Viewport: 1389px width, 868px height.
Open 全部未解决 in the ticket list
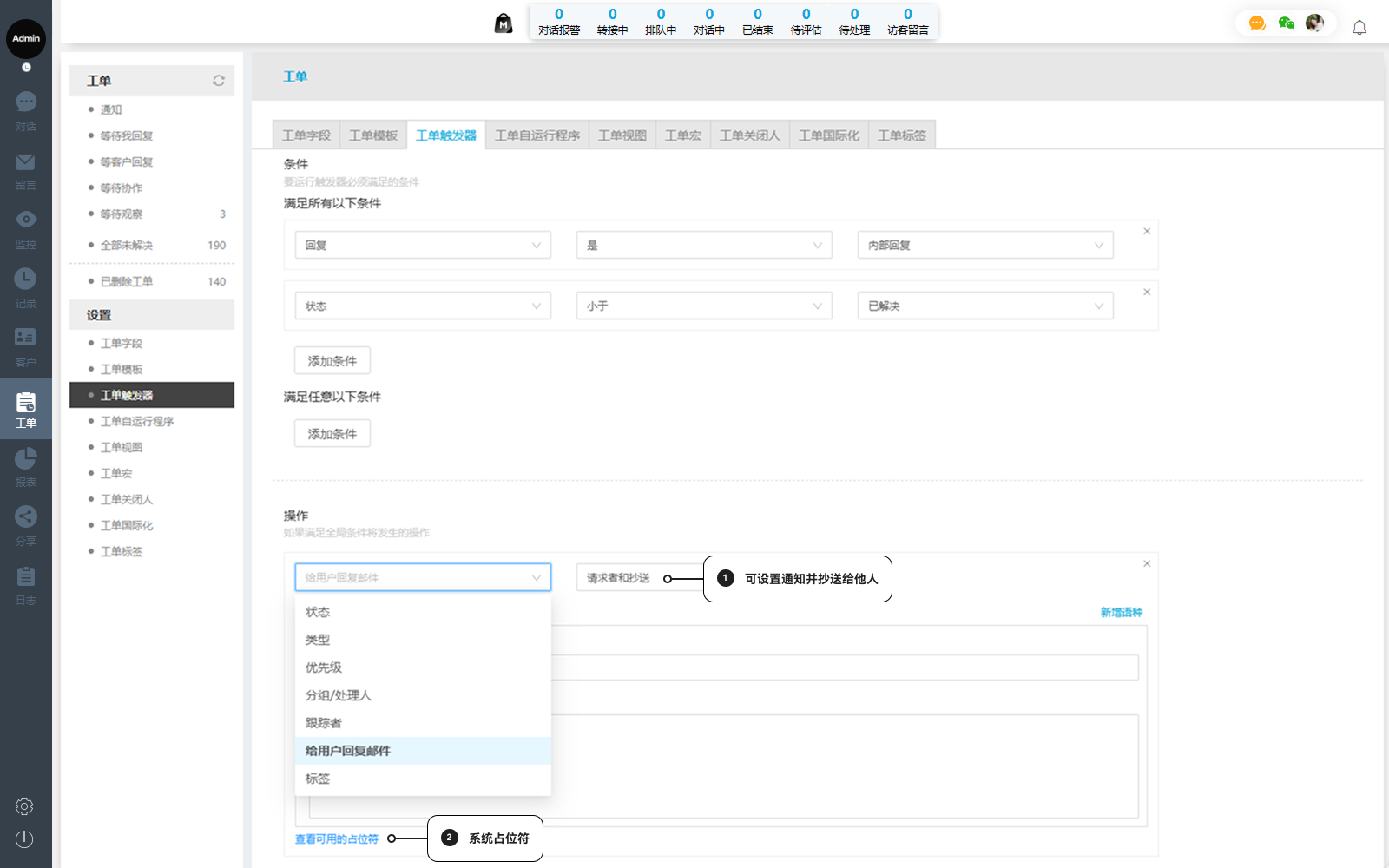click(x=127, y=246)
